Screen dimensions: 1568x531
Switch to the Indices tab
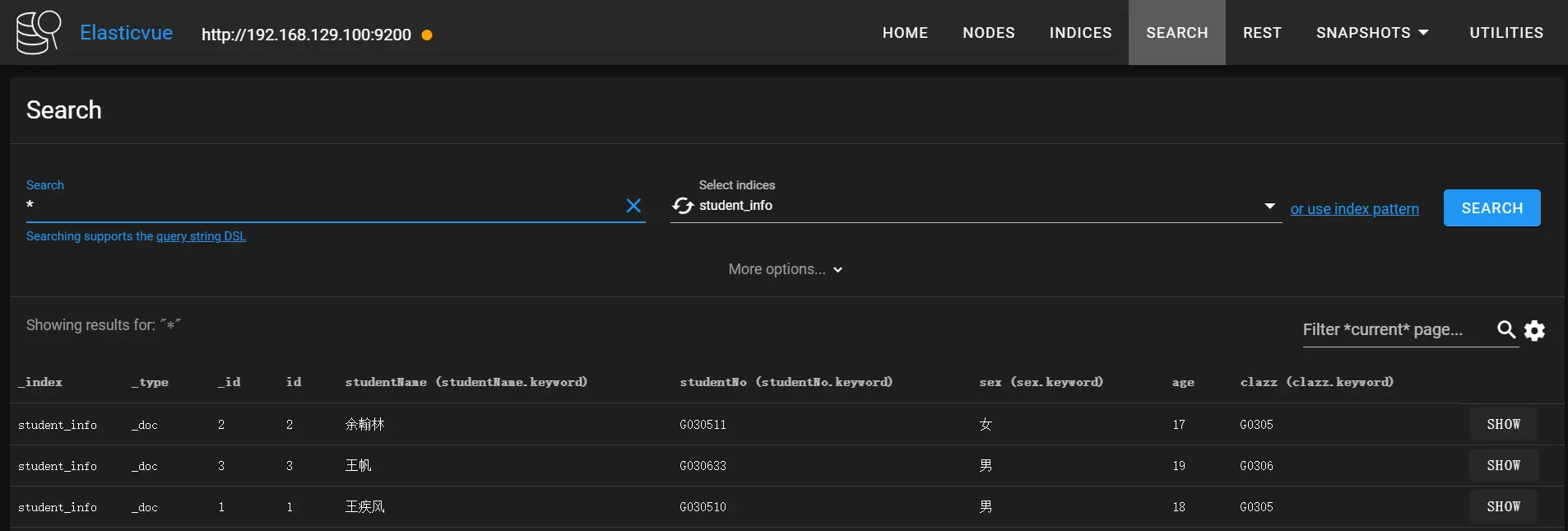(1080, 33)
